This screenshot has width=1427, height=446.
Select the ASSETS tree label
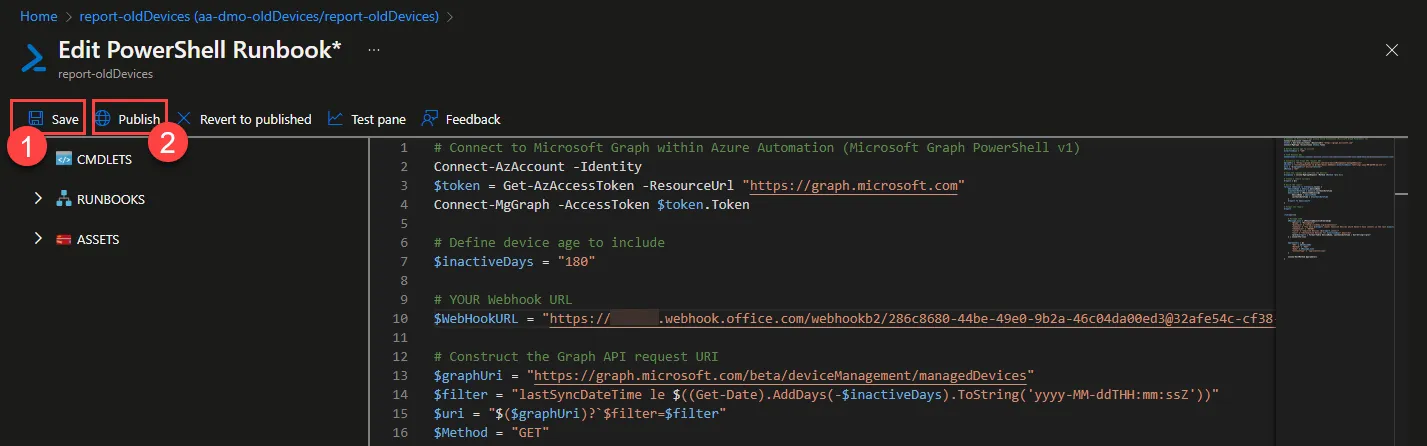pos(98,239)
